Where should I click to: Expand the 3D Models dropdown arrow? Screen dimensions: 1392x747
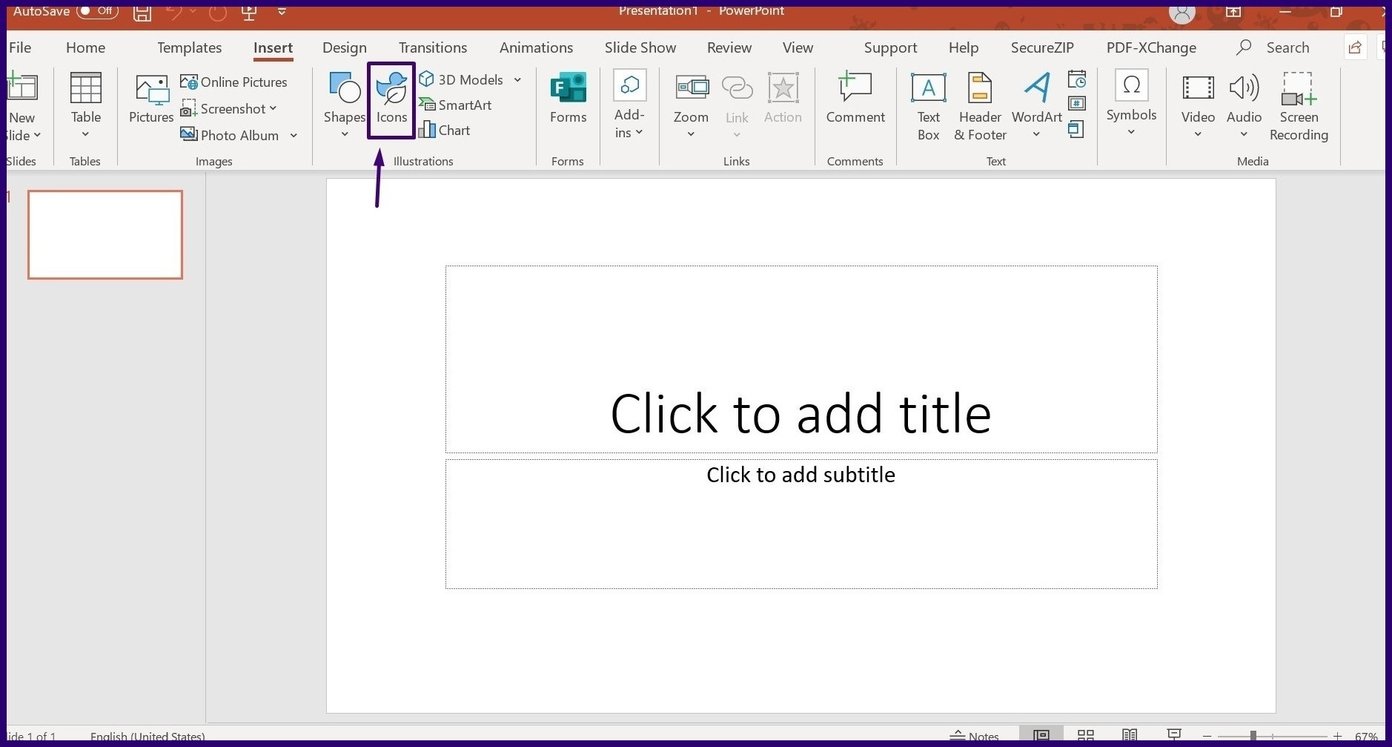point(518,80)
